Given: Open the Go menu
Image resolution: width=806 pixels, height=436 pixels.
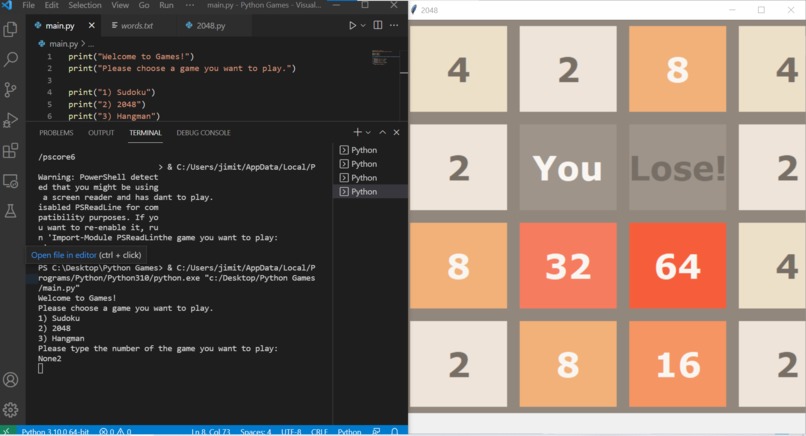Looking at the screenshot, I should (144, 5).
